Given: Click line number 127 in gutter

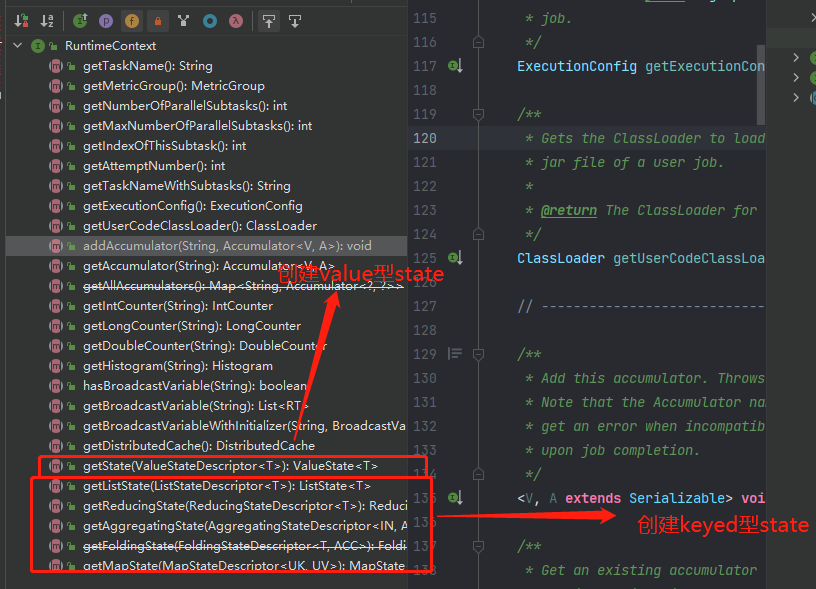Looking at the screenshot, I should point(425,306).
